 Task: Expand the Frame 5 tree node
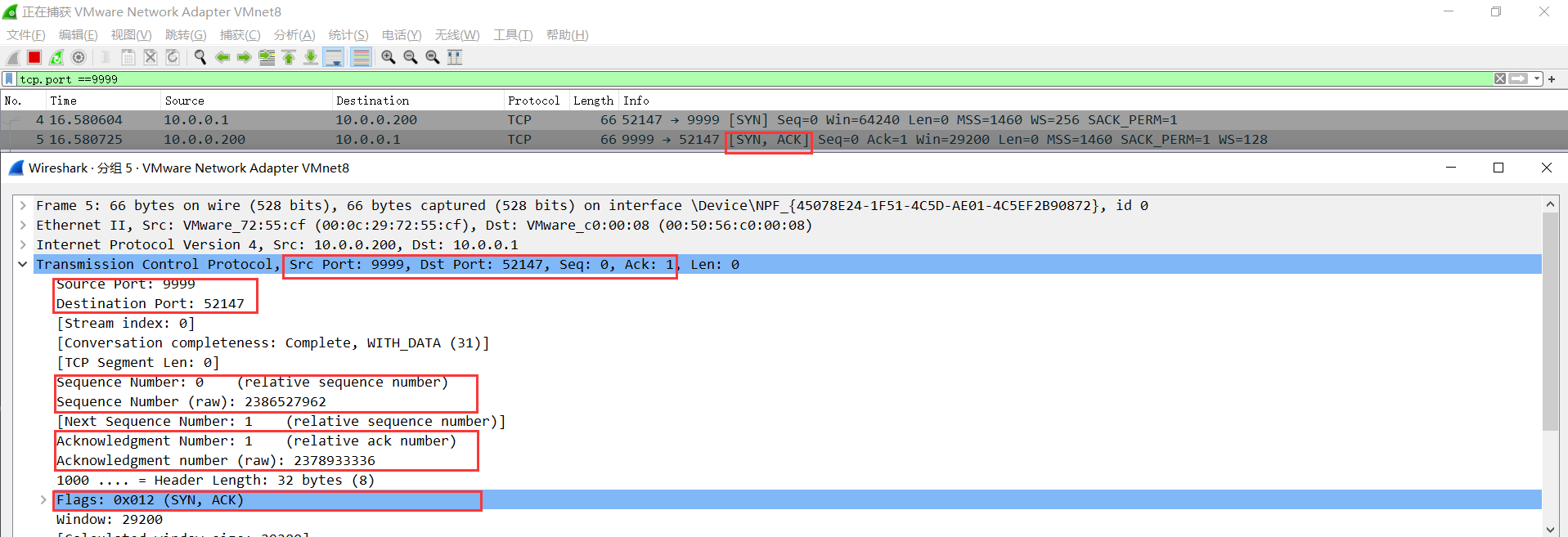point(23,206)
